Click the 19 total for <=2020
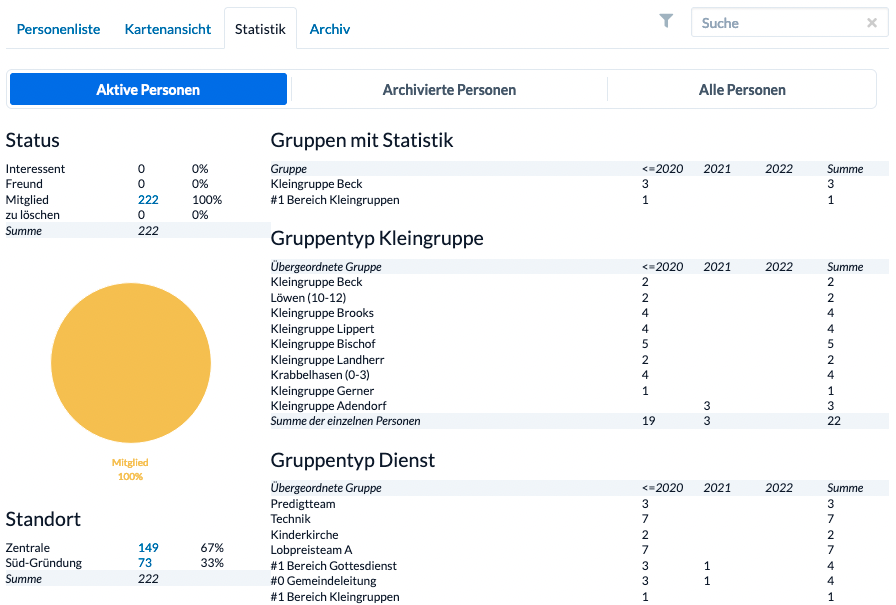Image resolution: width=896 pixels, height=605 pixels. pos(649,421)
